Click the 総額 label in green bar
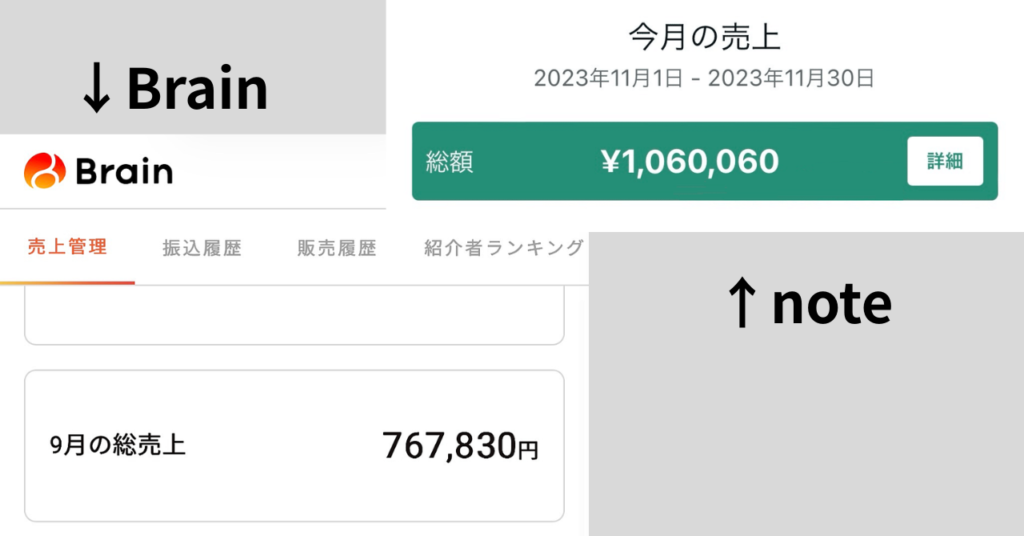The width and height of the screenshot is (1024, 536). [x=449, y=162]
